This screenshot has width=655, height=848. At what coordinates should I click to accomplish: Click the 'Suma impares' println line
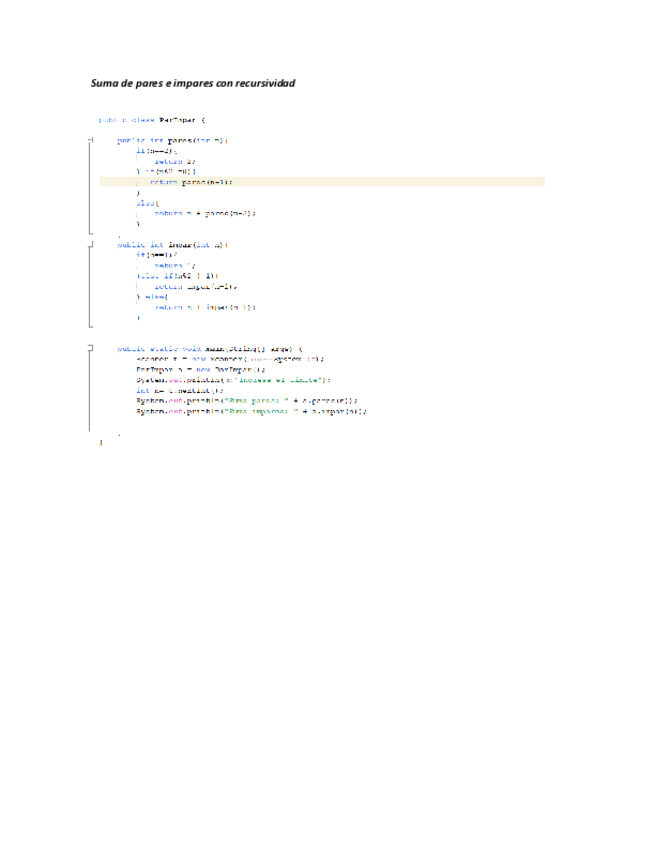[251, 411]
